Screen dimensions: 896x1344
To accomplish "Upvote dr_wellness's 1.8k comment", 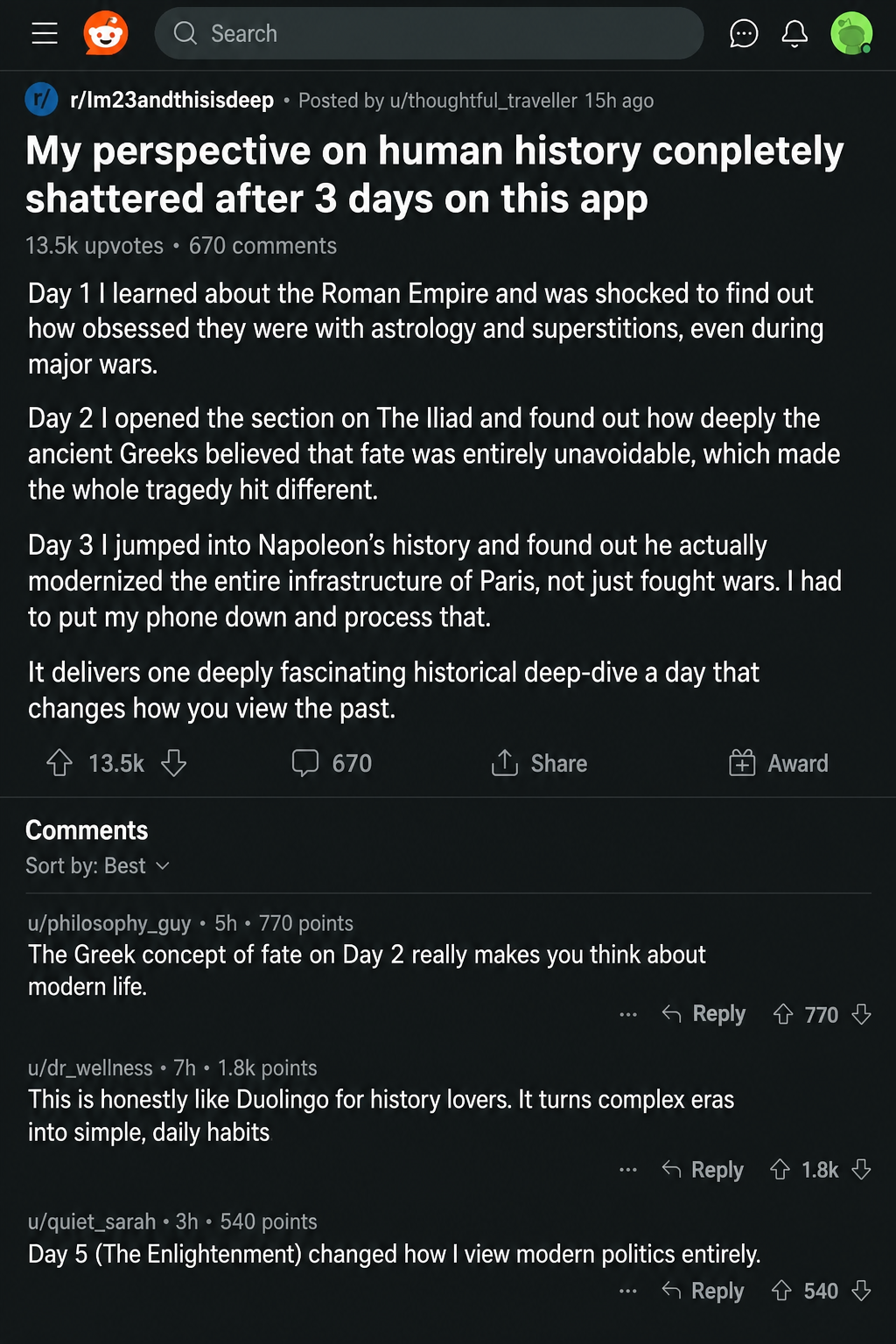I will (780, 1170).
